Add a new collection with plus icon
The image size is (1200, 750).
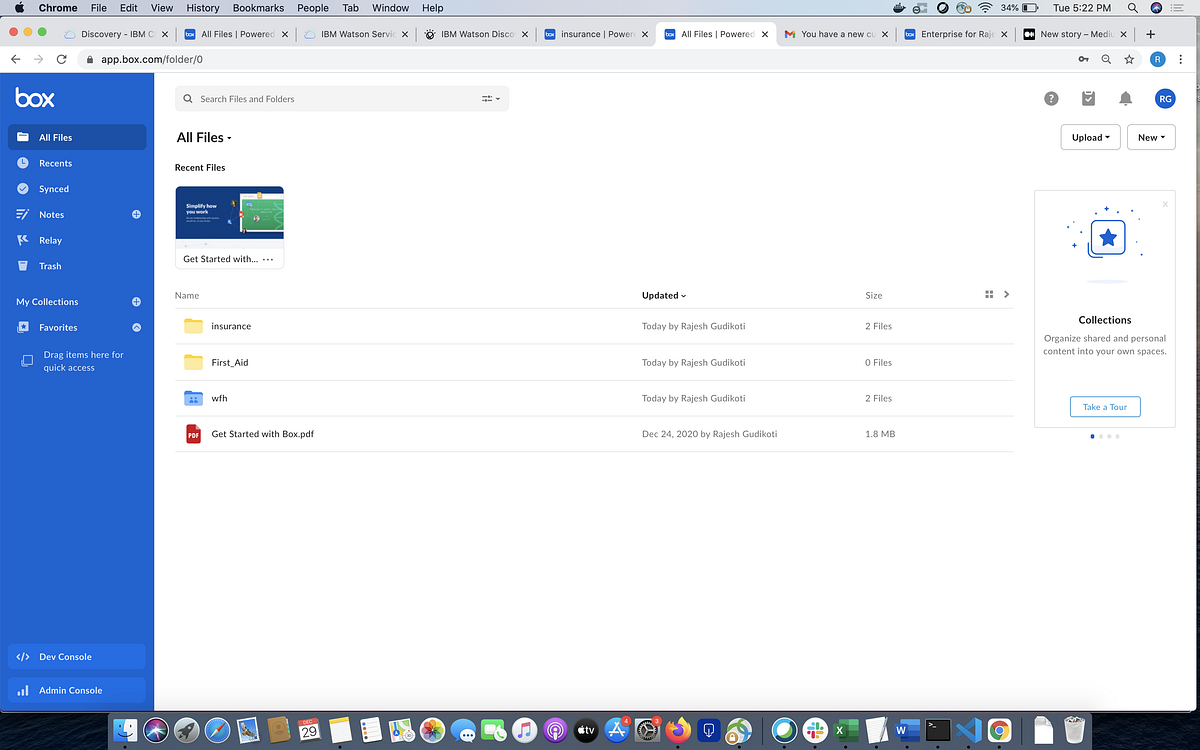click(x=136, y=301)
